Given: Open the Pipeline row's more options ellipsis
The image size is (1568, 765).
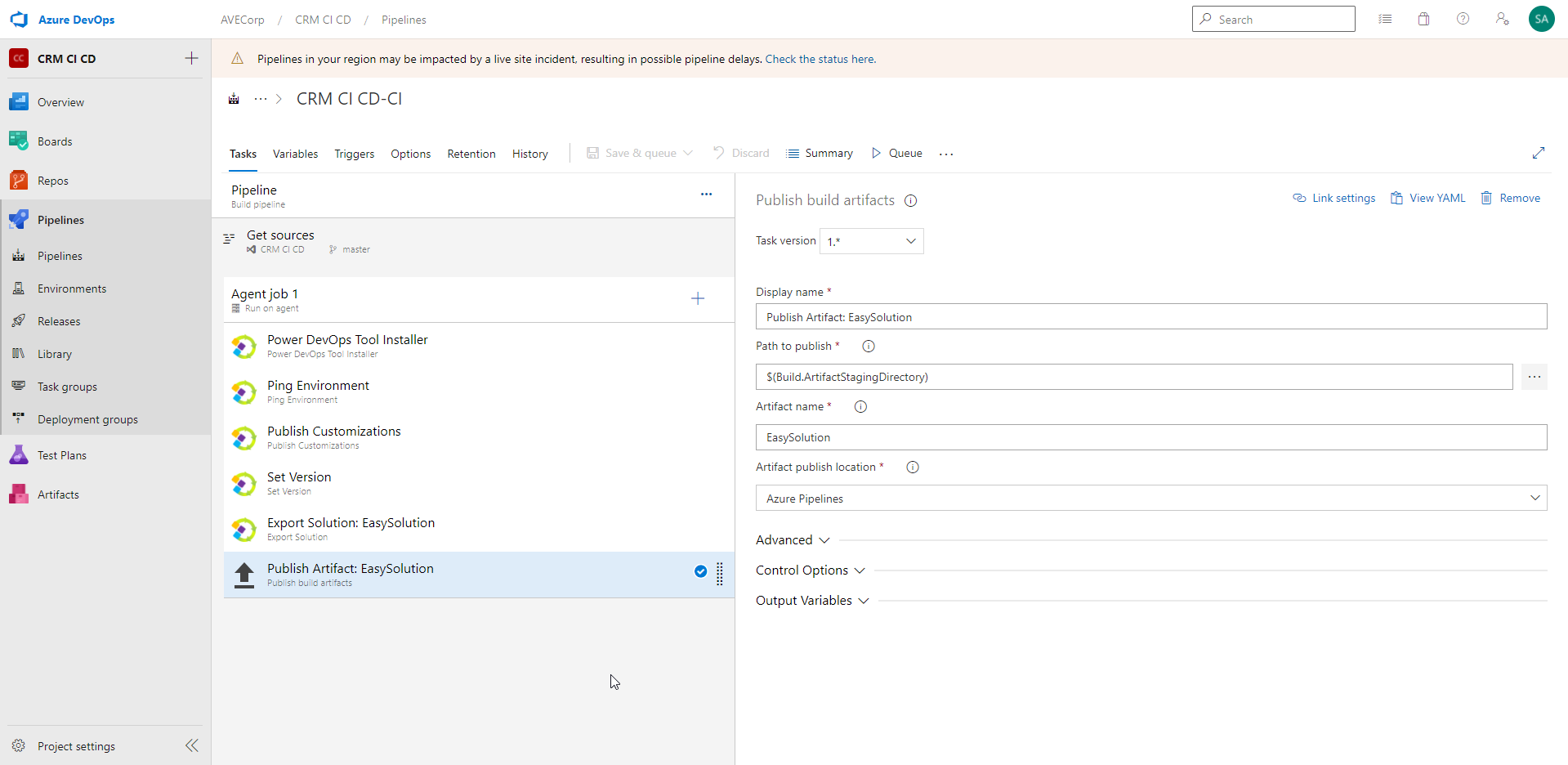Looking at the screenshot, I should click(x=706, y=195).
